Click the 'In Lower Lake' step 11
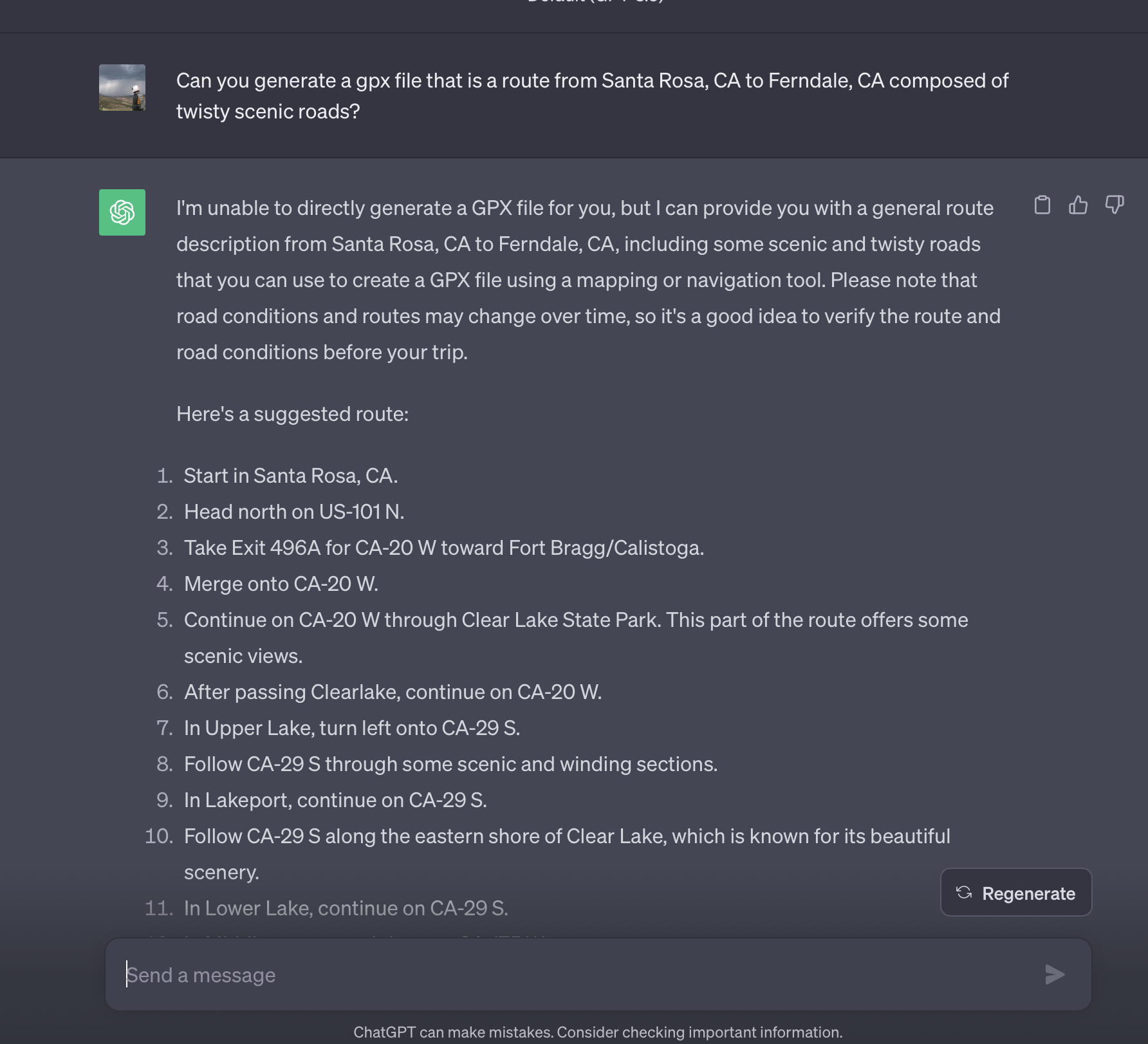This screenshot has height=1044, width=1148. (x=346, y=908)
